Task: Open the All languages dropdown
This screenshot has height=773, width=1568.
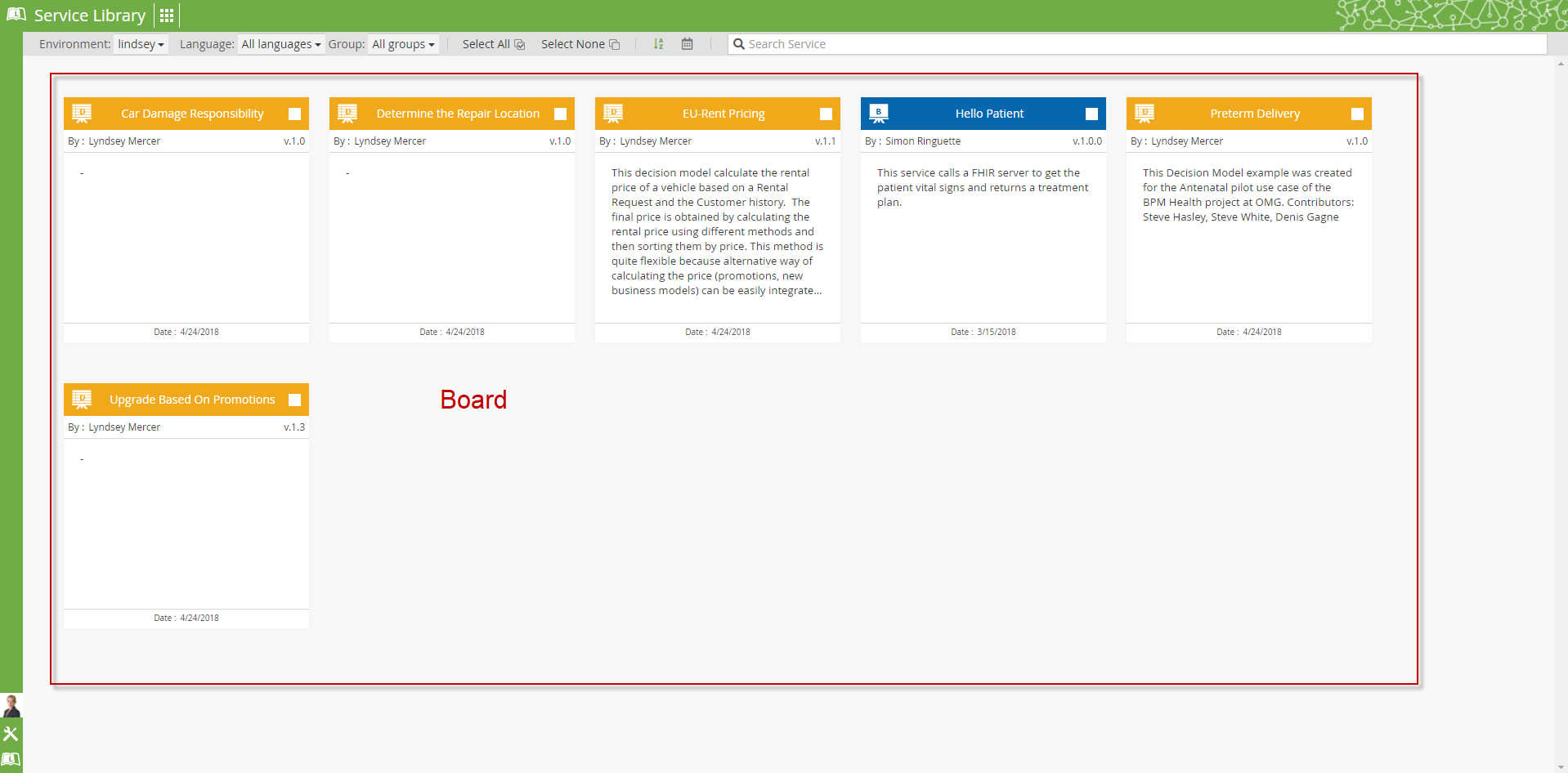Action: coord(281,44)
